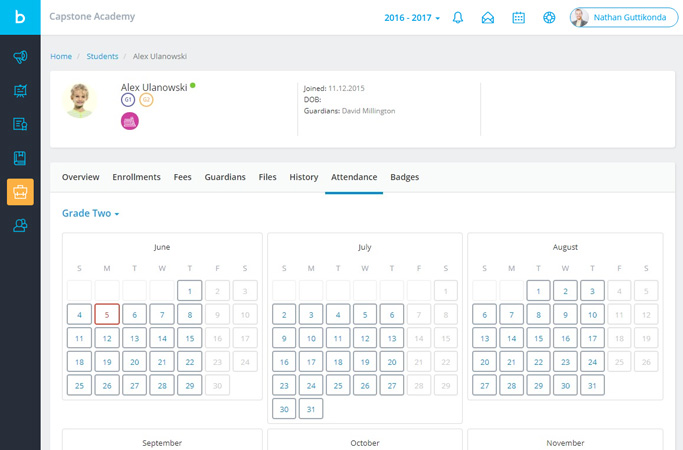Screen dimensions: 683x450
Task: Switch to the Enrollments tab
Action: point(136,177)
